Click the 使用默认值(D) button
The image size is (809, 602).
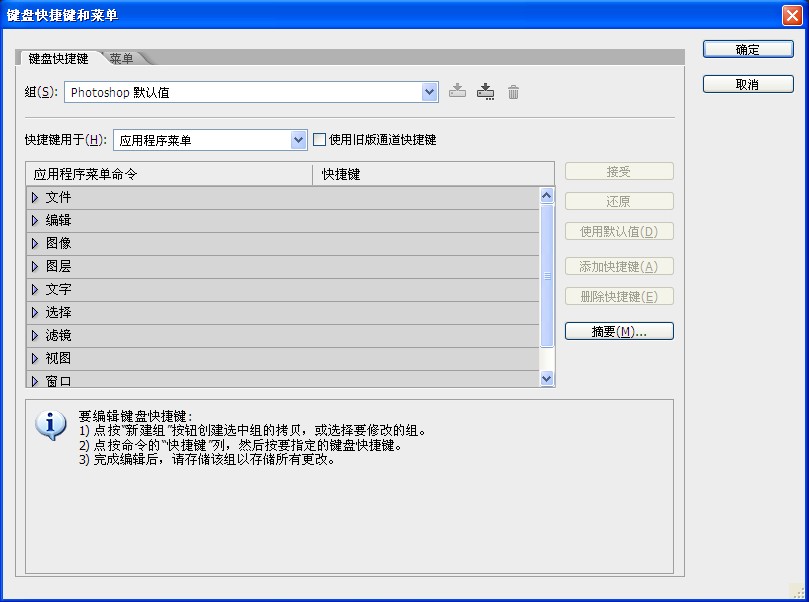[619, 231]
